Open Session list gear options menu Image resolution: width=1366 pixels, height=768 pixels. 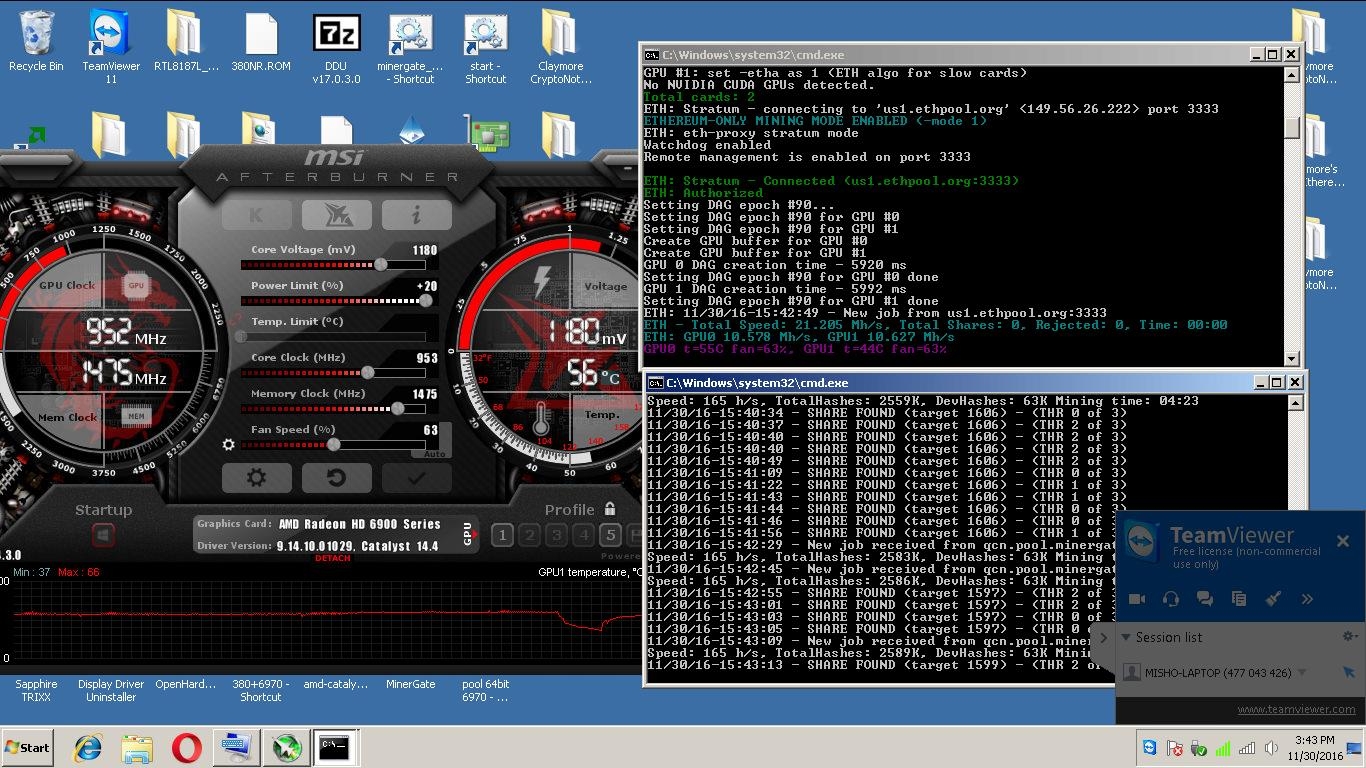pos(1349,636)
